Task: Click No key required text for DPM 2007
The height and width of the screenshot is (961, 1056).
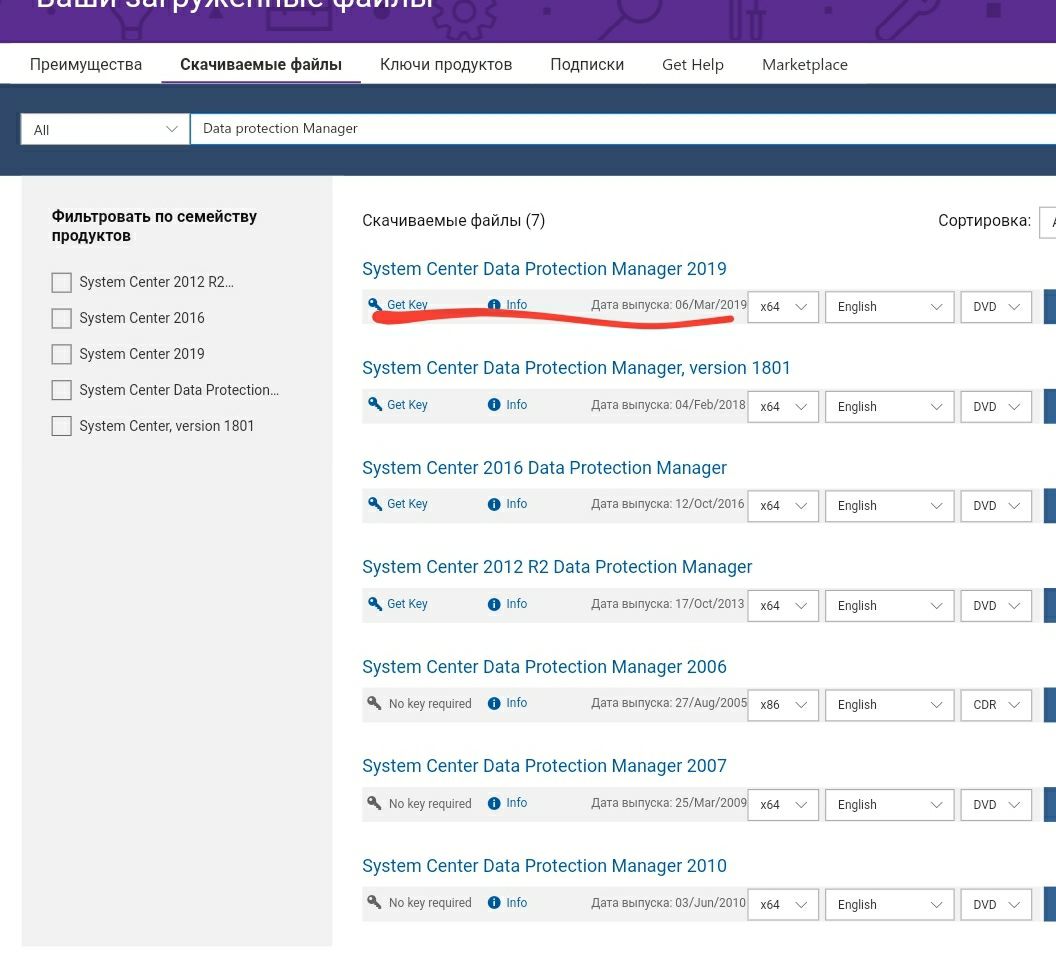Action: 430,803
